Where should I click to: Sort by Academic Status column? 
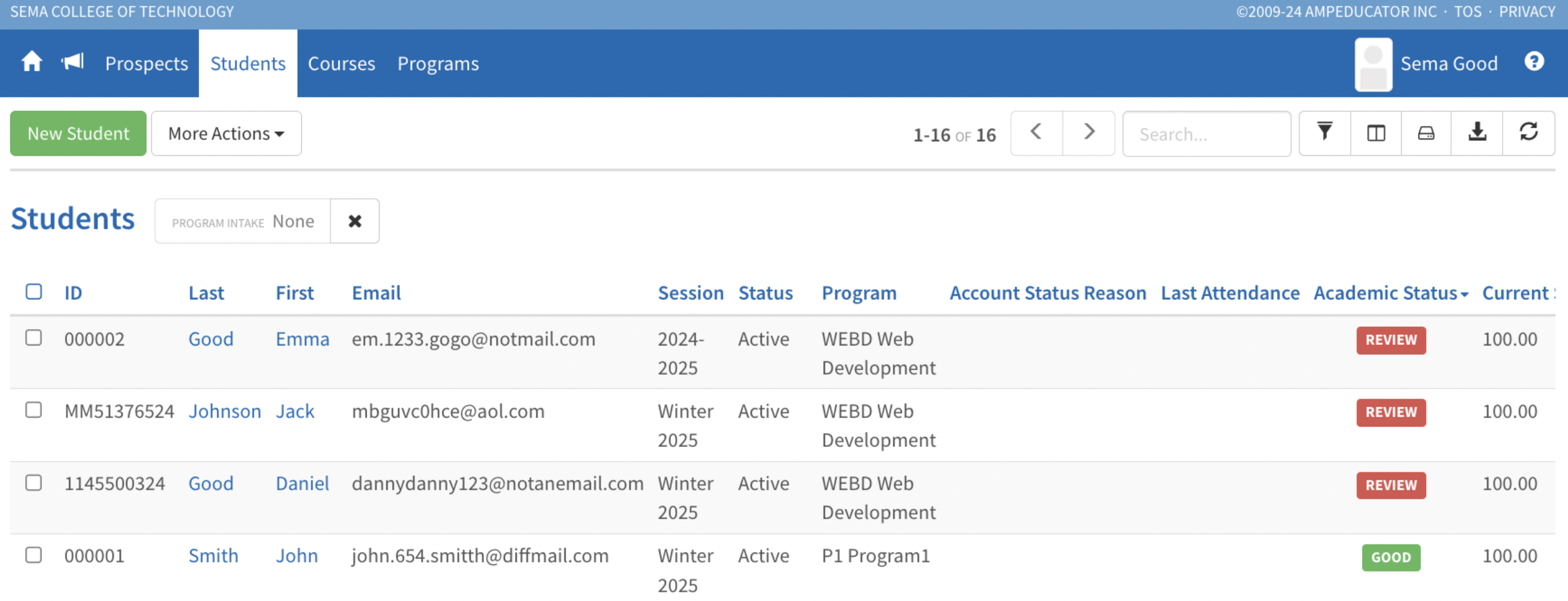(1391, 293)
